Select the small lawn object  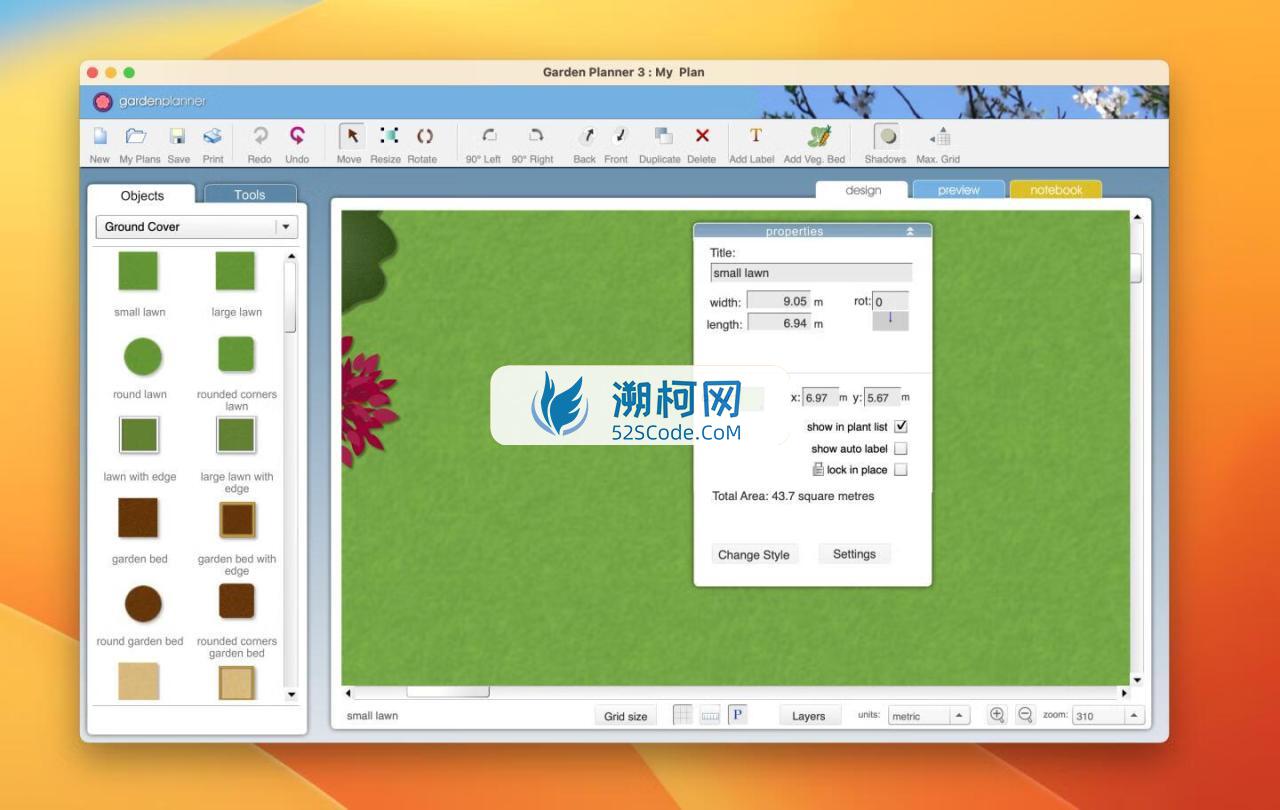pyautogui.click(x=139, y=271)
